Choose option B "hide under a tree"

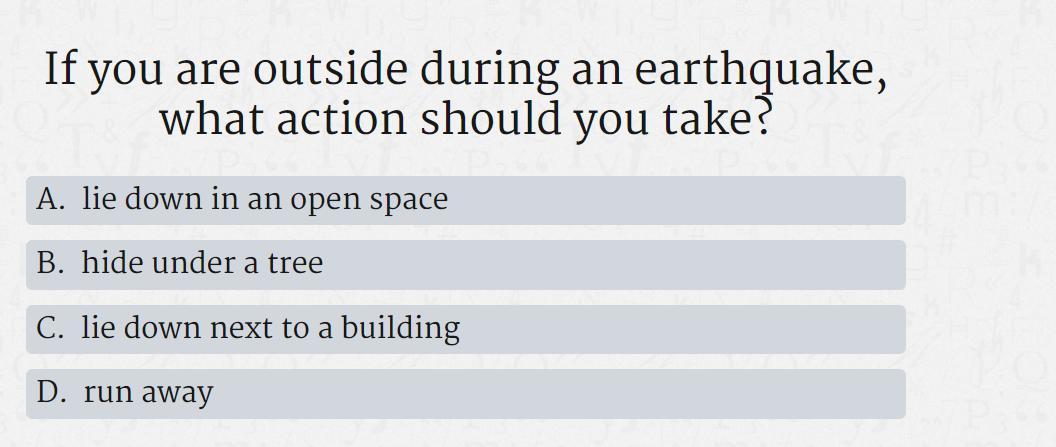point(465,265)
